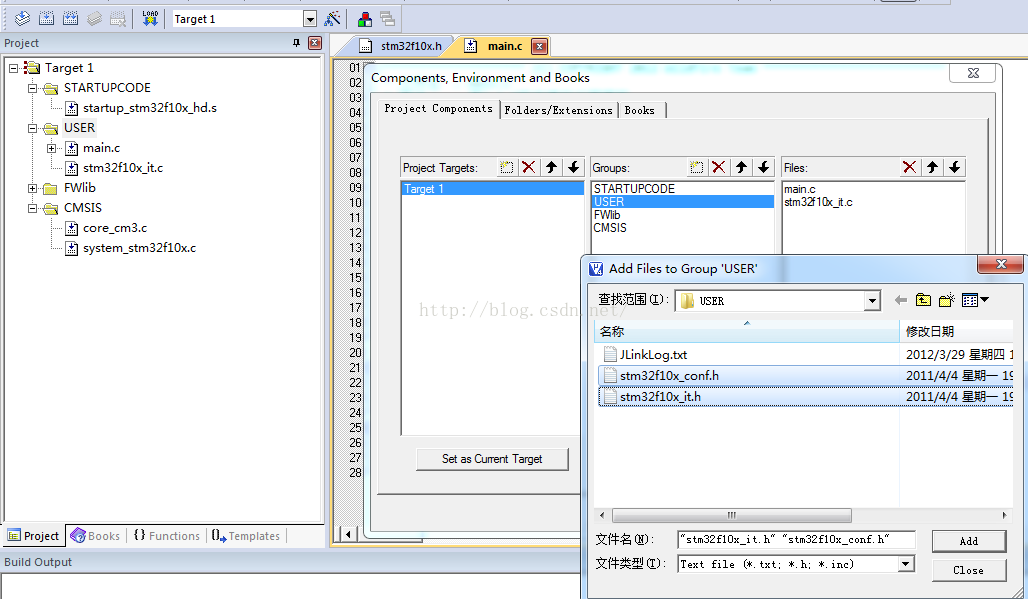Click the file list scroll left arrow
The height and width of the screenshot is (599, 1028).
pos(602,515)
